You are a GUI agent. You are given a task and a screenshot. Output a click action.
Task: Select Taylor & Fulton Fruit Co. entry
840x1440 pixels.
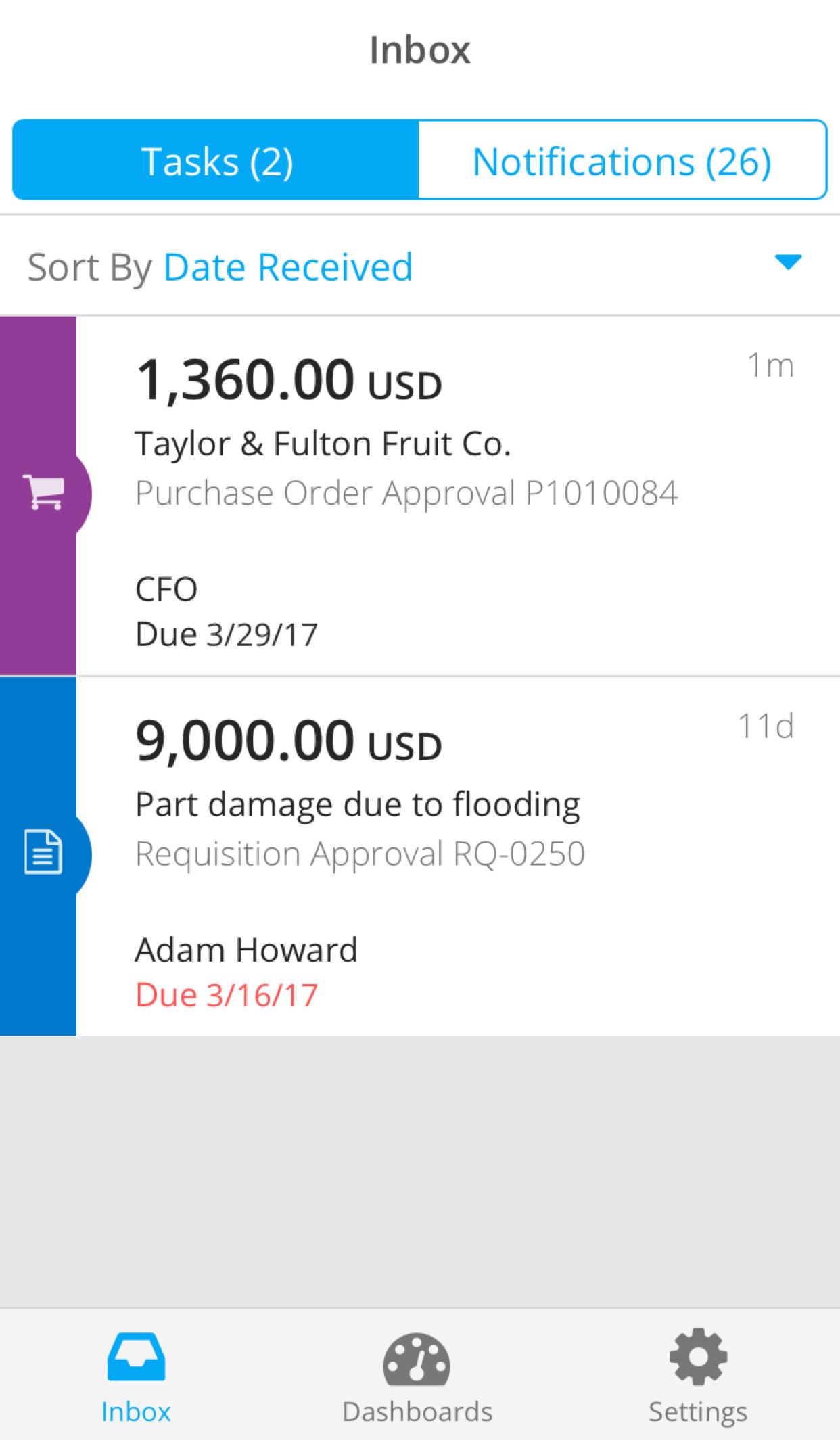[323, 444]
